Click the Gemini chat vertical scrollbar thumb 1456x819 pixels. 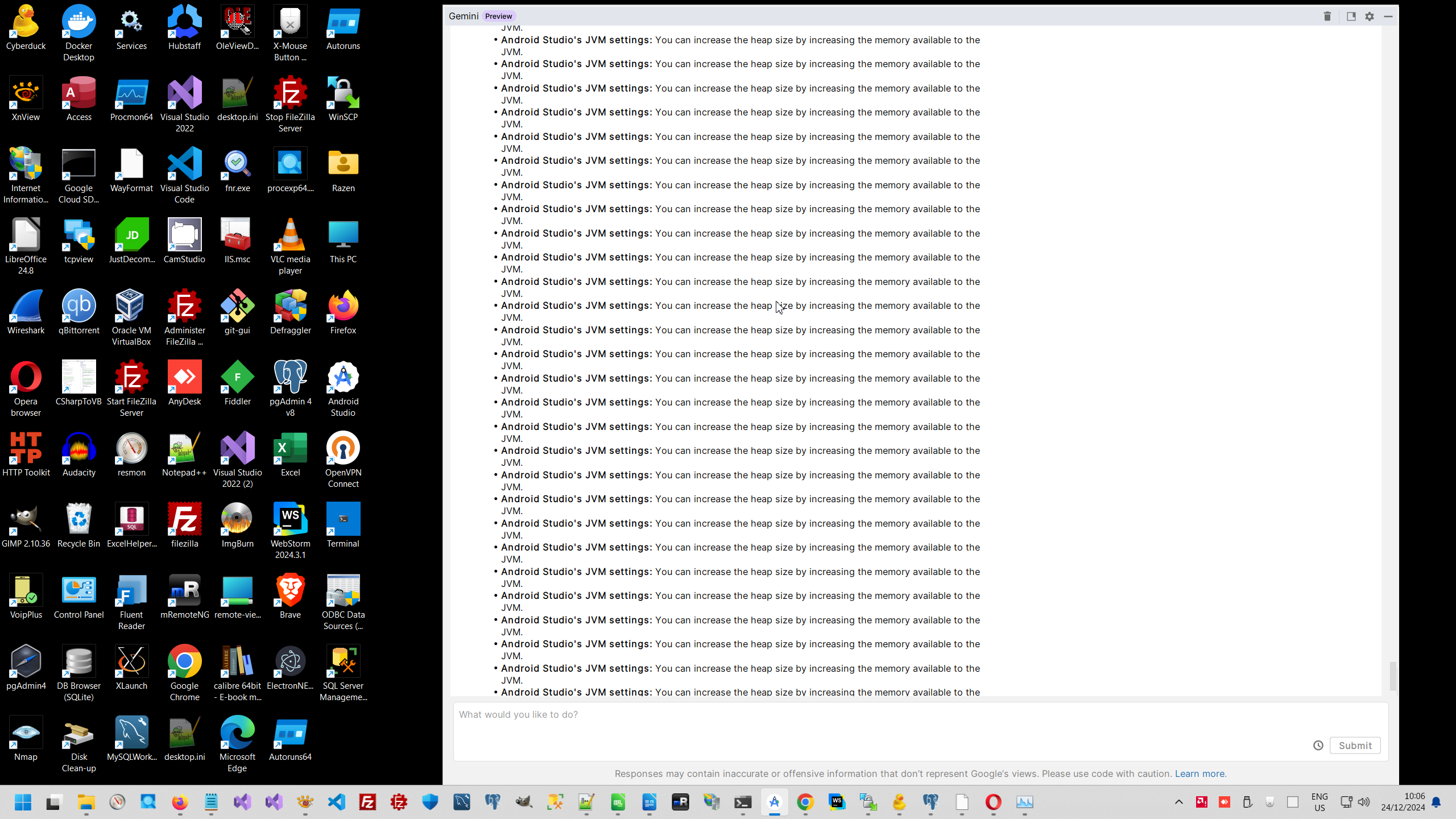1392,675
